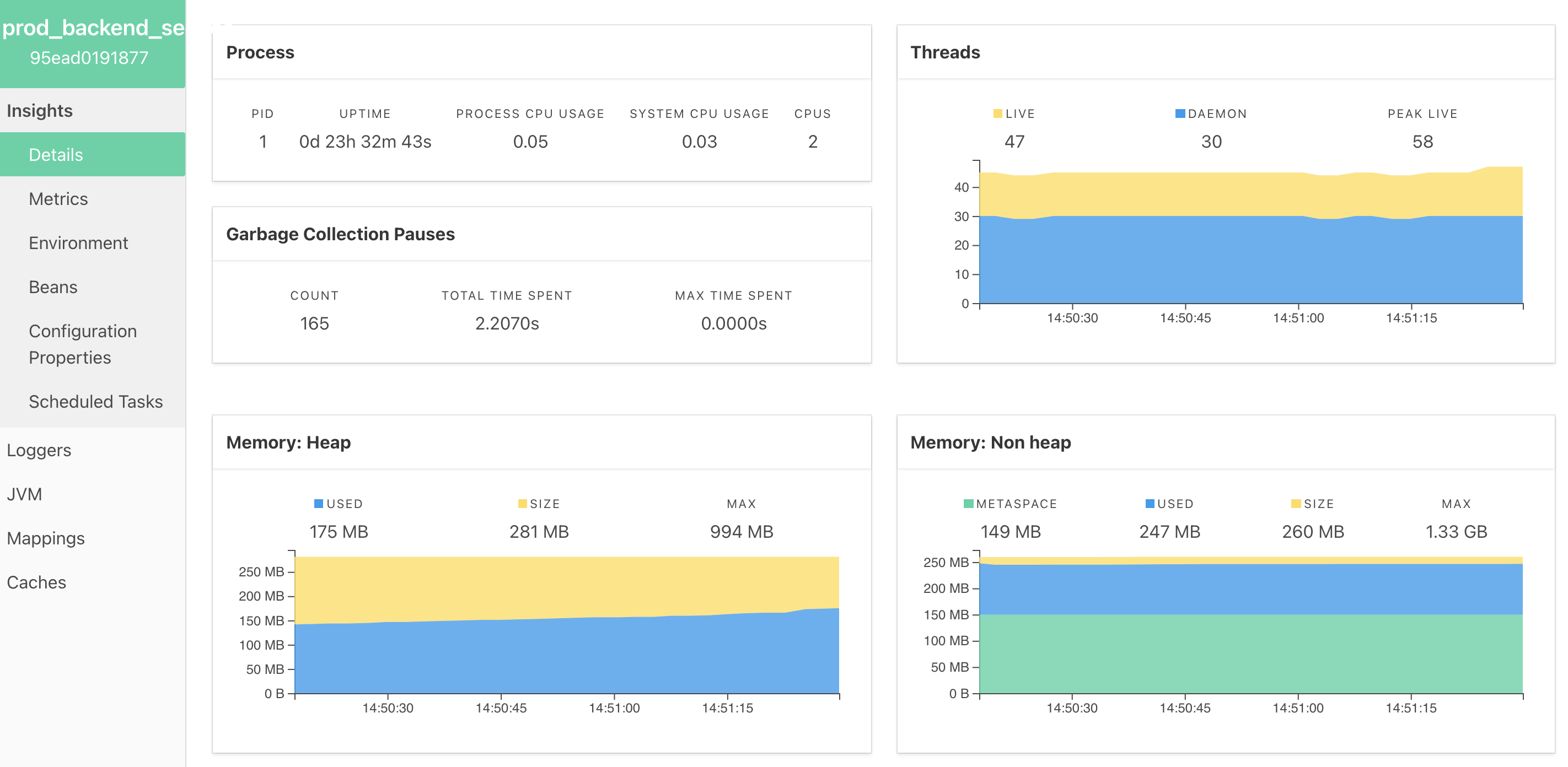1568x767 pixels.
Task: Click the 14:51:00 marker on Threads chart
Action: (1298, 317)
